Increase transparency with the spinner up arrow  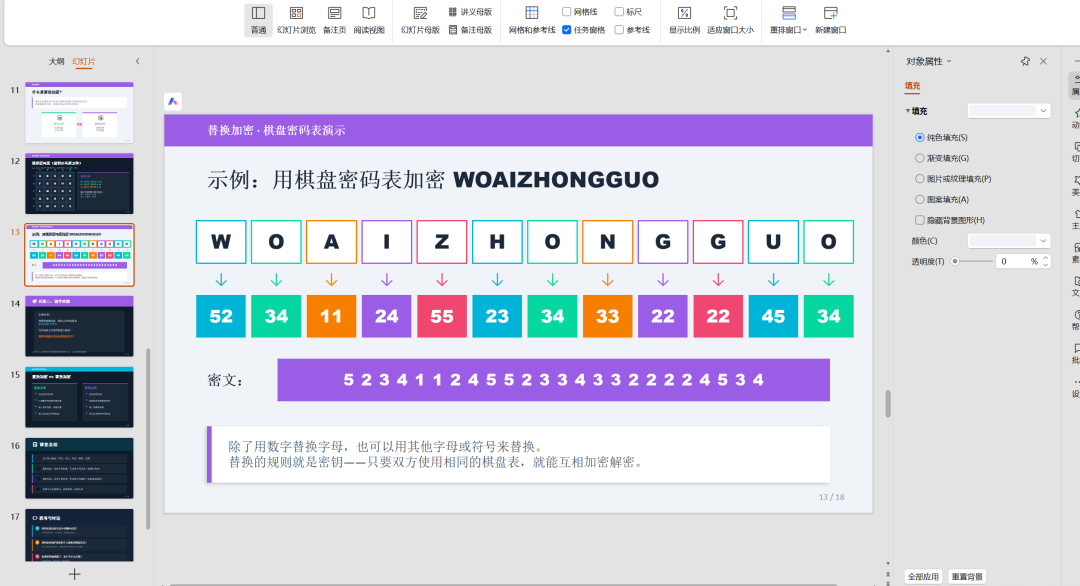pyautogui.click(x=1046, y=258)
